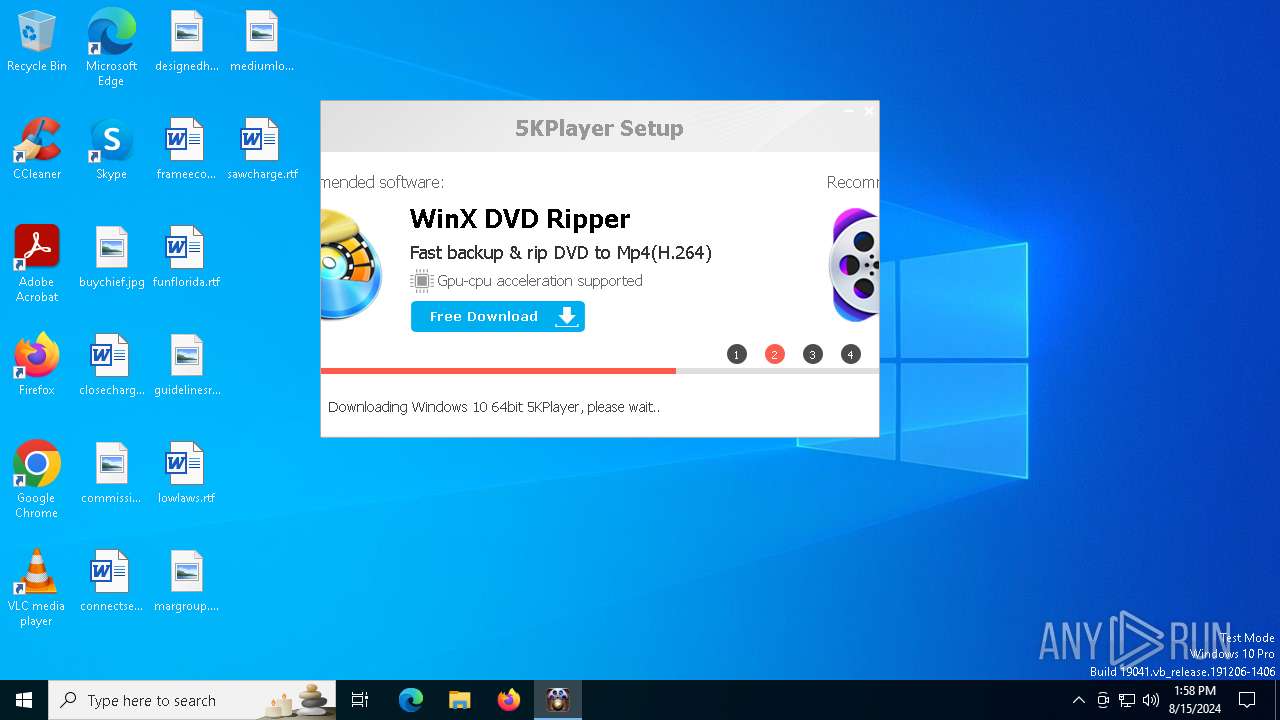Click the 5KPlayer Setup taskbar button
1280x720 pixels.
tap(558, 700)
